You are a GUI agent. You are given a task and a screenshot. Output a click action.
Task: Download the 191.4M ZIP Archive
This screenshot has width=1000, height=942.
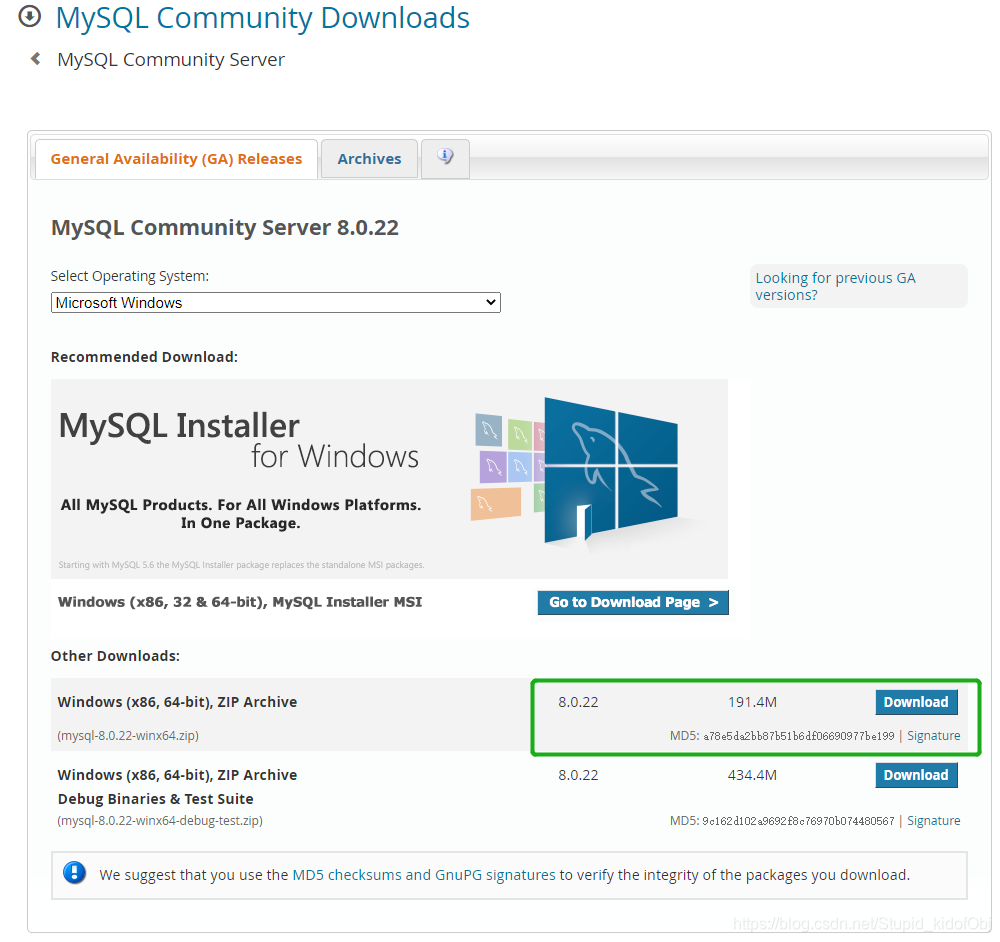(916, 702)
